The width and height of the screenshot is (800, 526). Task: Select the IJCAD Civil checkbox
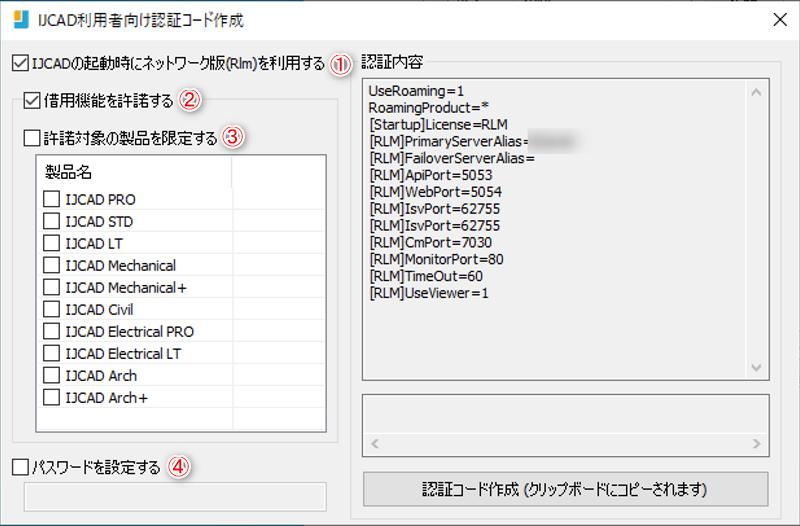(x=52, y=309)
